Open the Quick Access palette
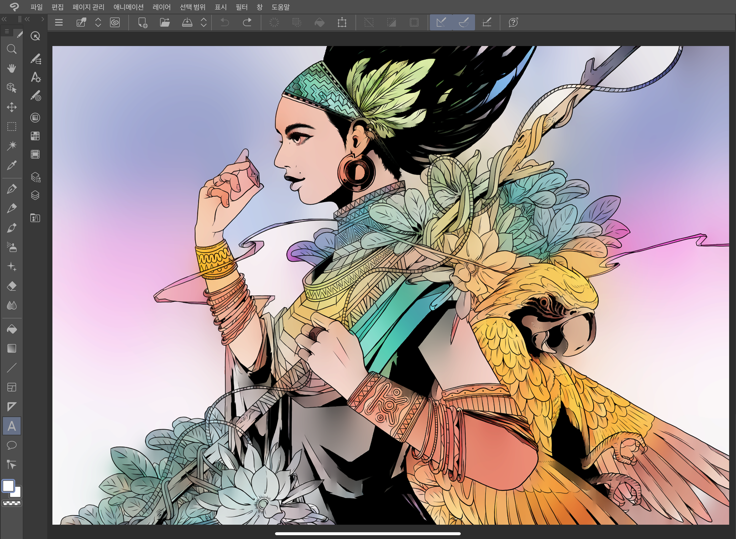The image size is (736, 539). point(35,36)
